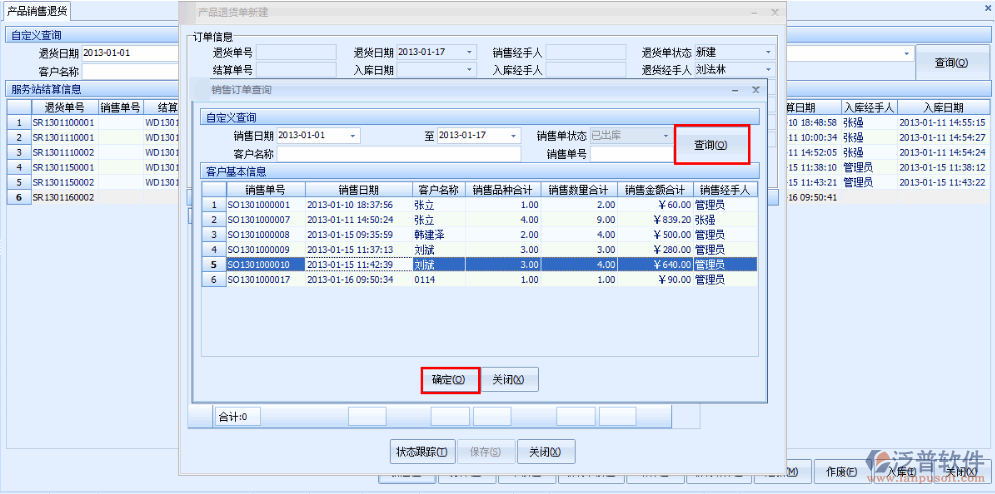Screen dimensions: 995x494
Task: Click the 状态跟踪 button
Action: (x=421, y=451)
